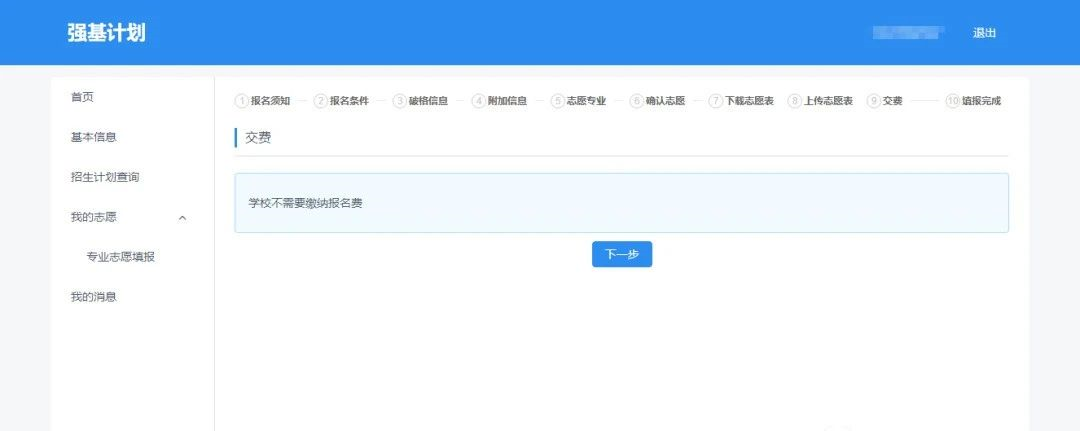Open 招生计划查询 in the sidebar
This screenshot has height=431, width=1080.
[105, 177]
